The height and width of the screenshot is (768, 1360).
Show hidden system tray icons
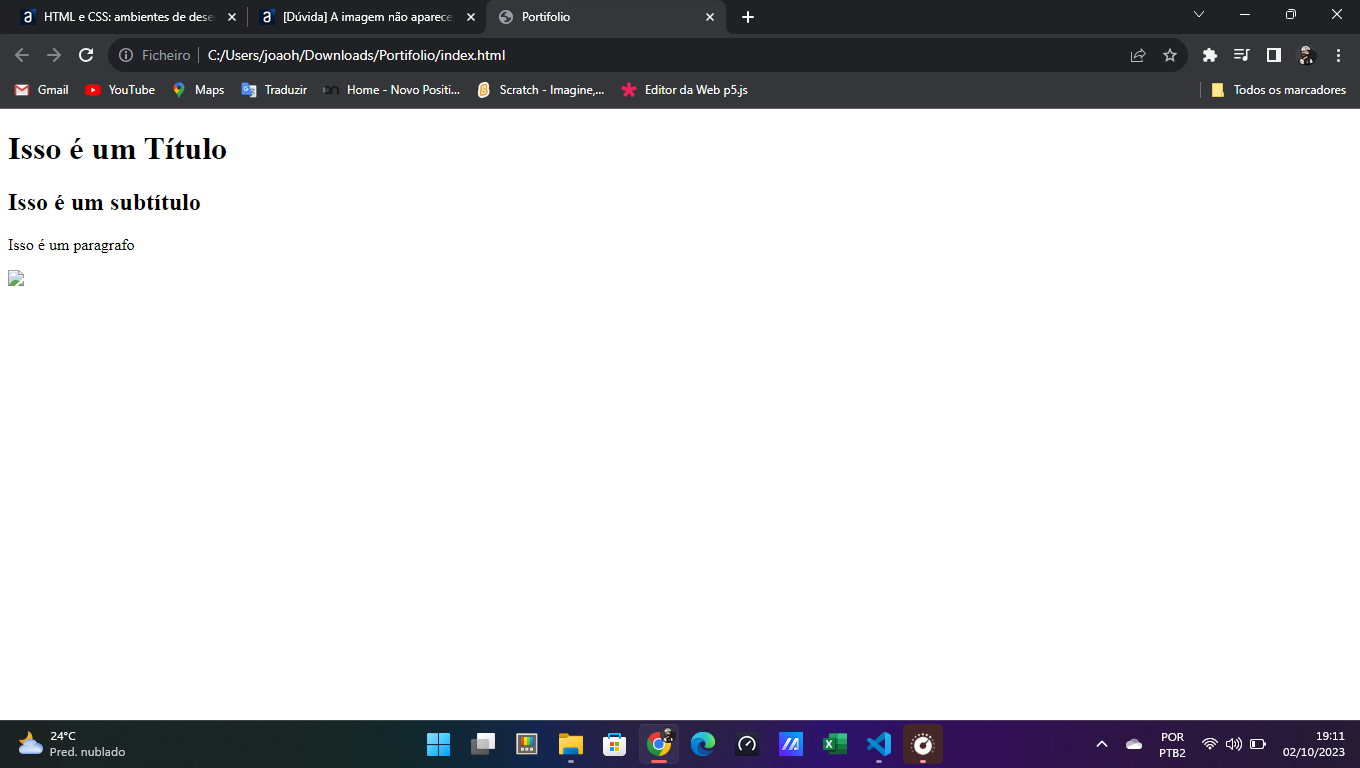[x=1102, y=744]
